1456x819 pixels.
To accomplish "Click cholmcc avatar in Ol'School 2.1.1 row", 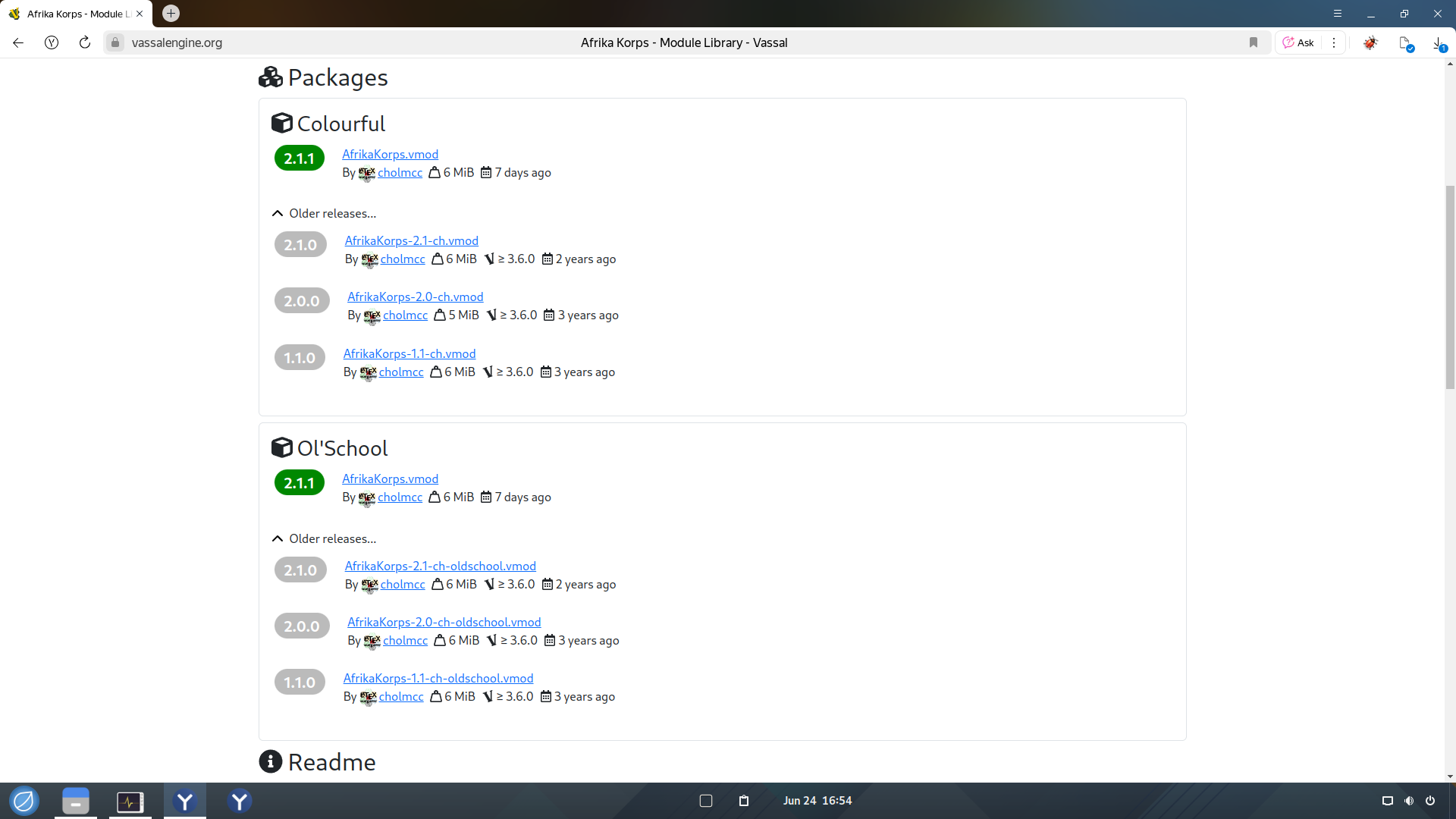I will click(x=367, y=498).
